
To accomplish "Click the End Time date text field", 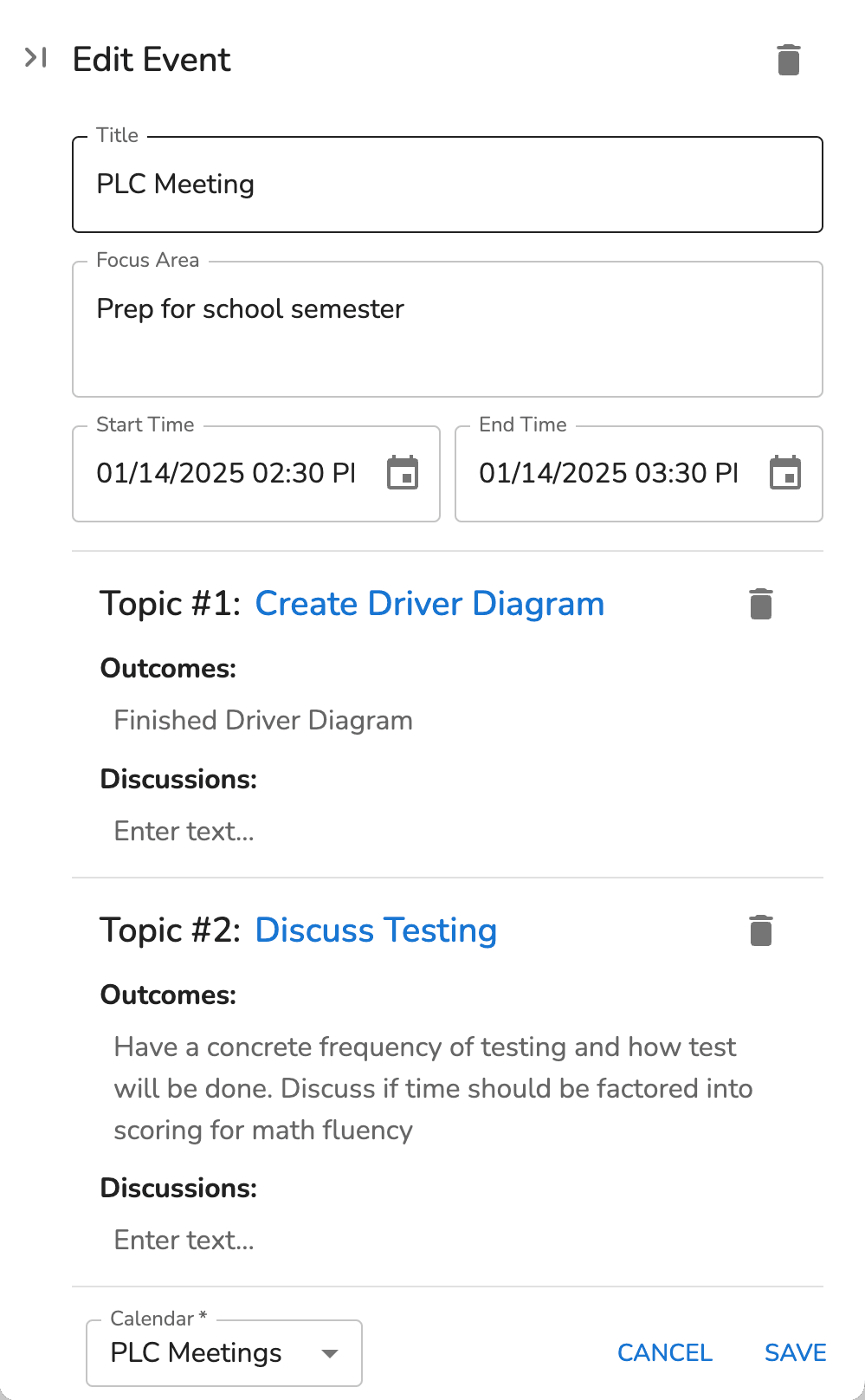I will click(x=610, y=473).
